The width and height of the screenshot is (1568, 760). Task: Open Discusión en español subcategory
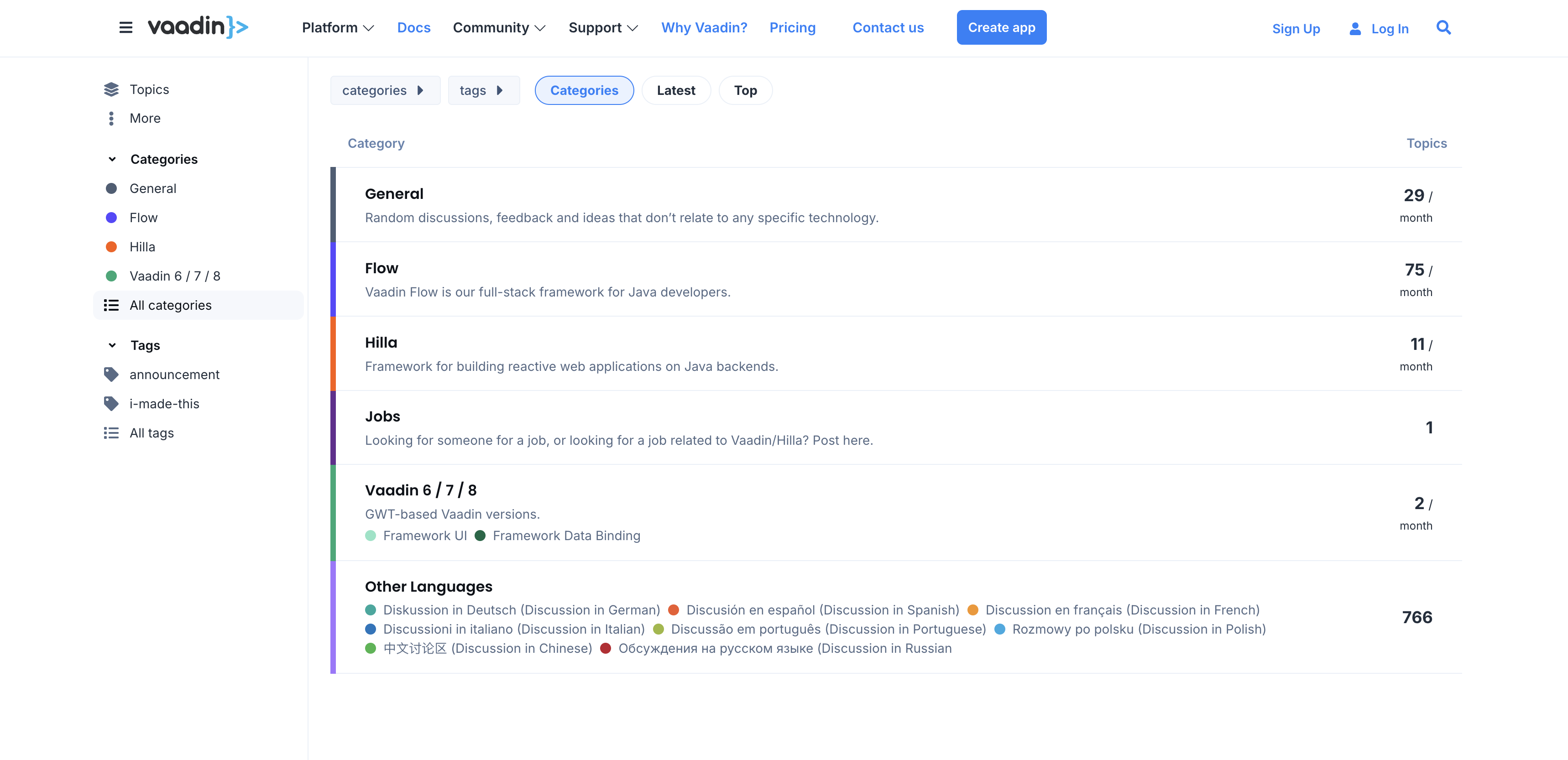823,610
